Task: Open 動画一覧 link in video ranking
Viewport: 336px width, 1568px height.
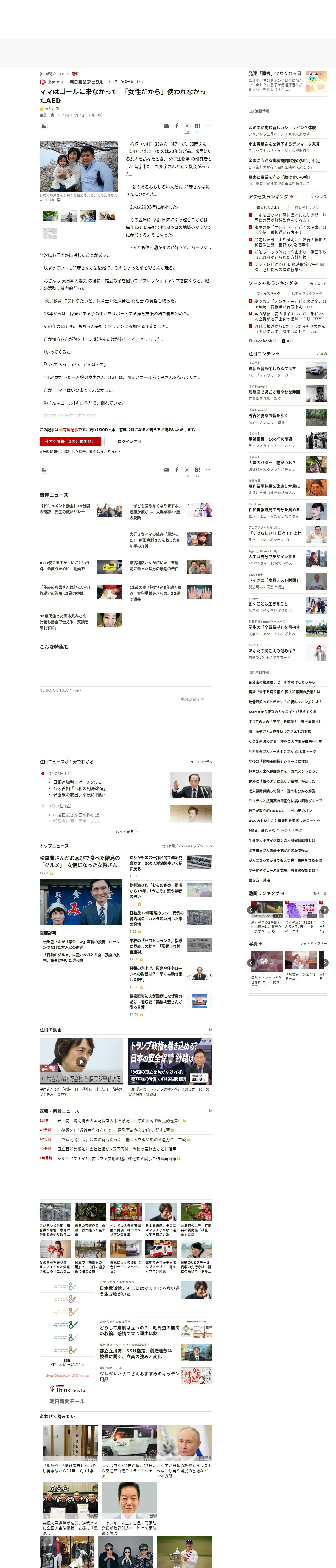Action: [320, 893]
